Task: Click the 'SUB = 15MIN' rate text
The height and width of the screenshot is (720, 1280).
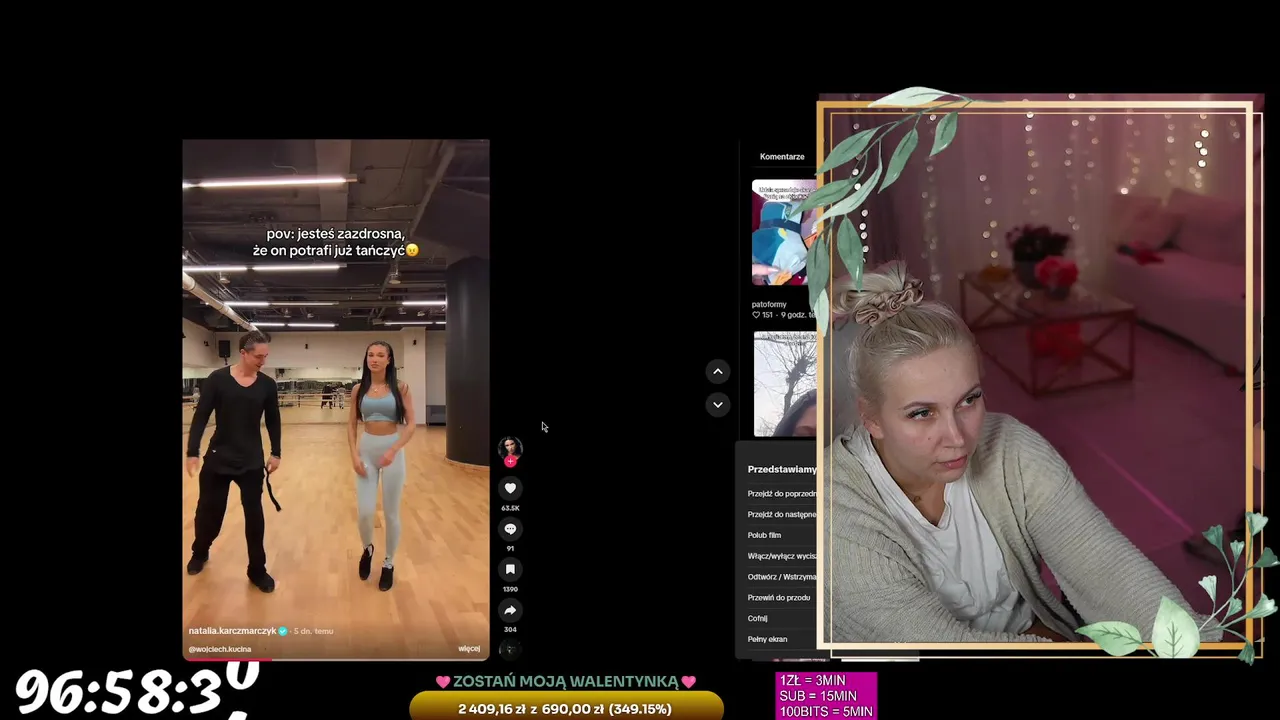Action: pyautogui.click(x=818, y=696)
